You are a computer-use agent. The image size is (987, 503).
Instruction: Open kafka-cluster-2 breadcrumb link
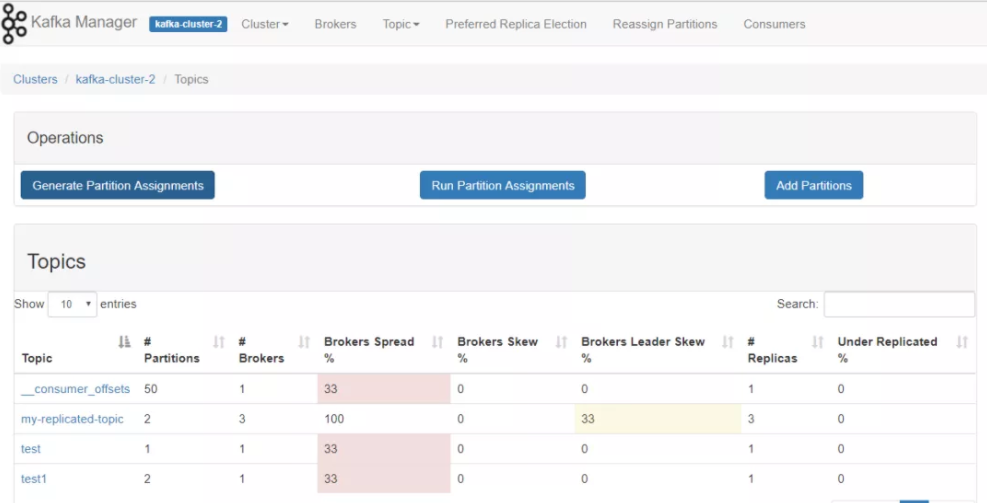[x=115, y=79]
